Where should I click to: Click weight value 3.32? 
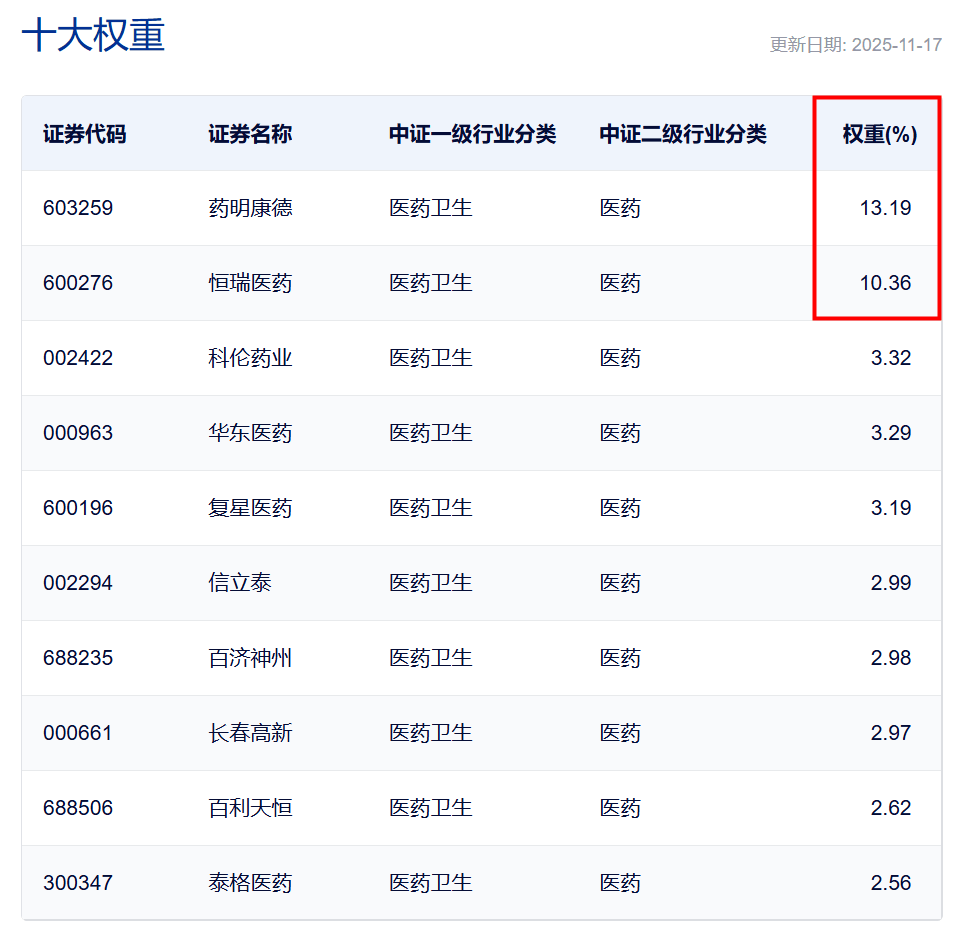[890, 358]
